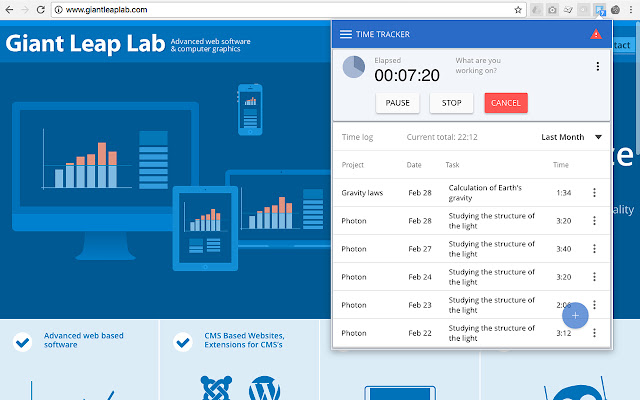
Task: Click the 1:34 time value
Action: (x=564, y=193)
